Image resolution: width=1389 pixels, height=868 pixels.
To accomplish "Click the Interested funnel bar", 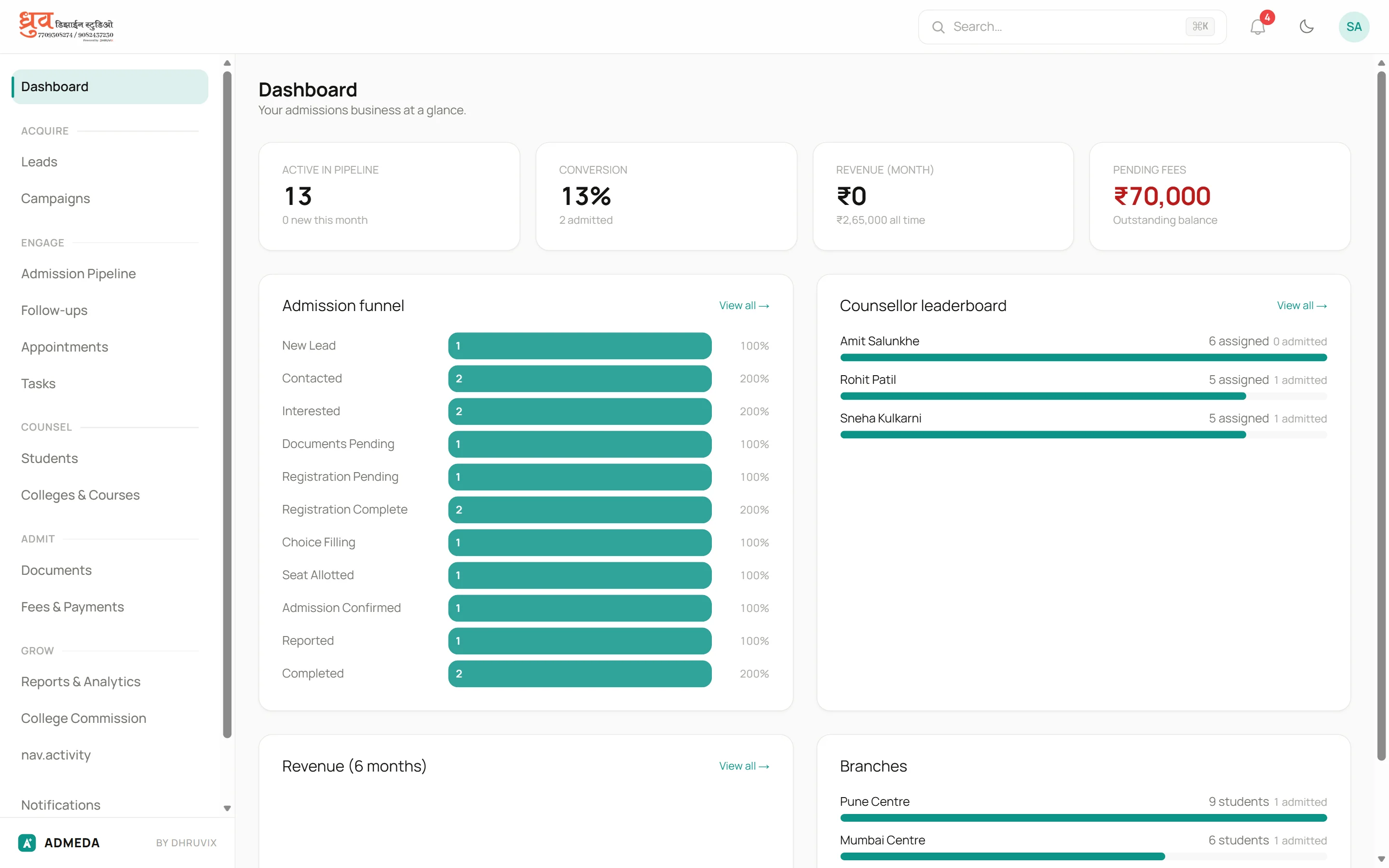I will pos(580,411).
